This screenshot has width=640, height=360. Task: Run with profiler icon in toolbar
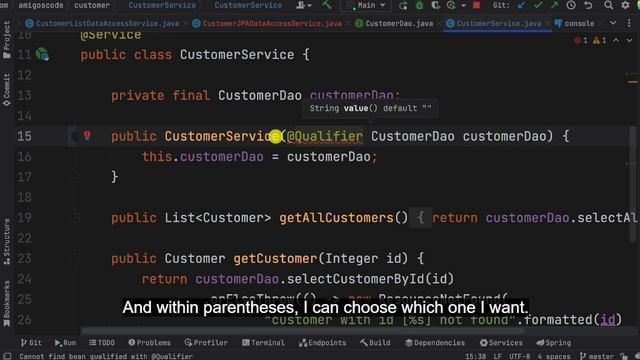[451, 5]
